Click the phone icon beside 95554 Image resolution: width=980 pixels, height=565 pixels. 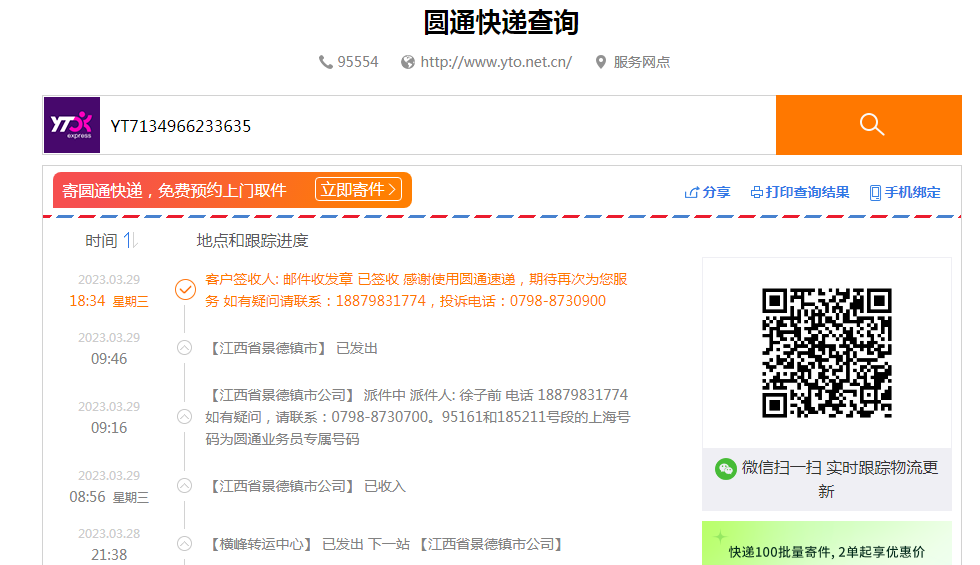tap(326, 62)
